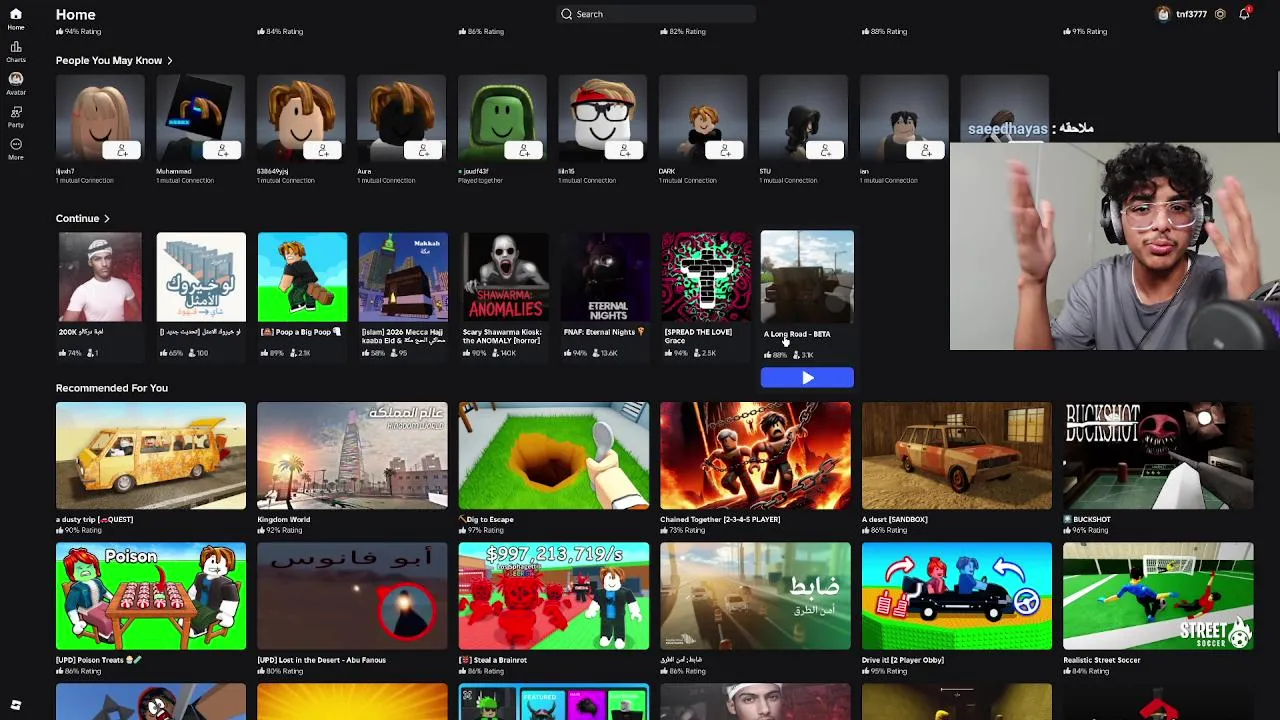Viewport: 1280px width, 720px height.
Task: Open 2026 Mecca Hajj game thumbnail
Action: click(x=403, y=277)
